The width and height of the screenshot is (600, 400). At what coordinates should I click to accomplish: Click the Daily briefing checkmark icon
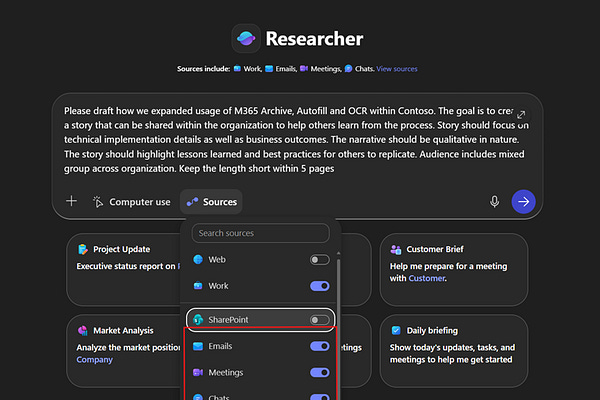tap(396, 330)
